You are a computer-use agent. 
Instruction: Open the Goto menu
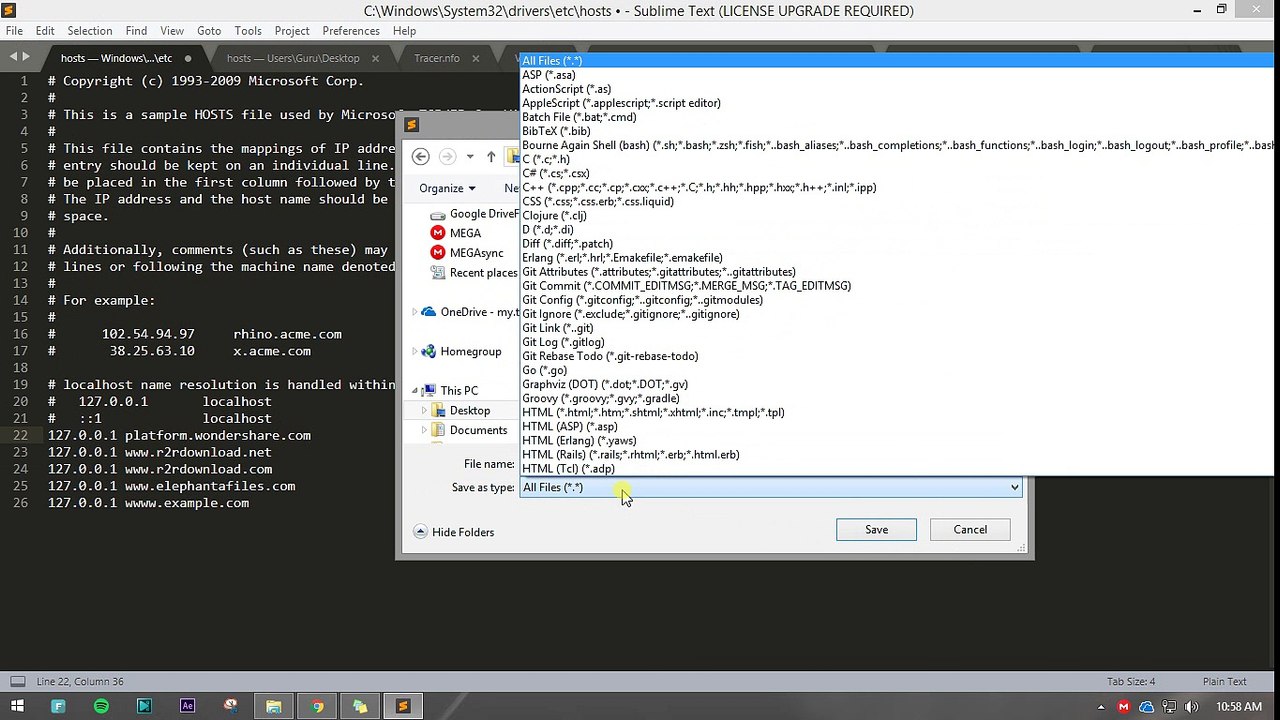coord(209,31)
